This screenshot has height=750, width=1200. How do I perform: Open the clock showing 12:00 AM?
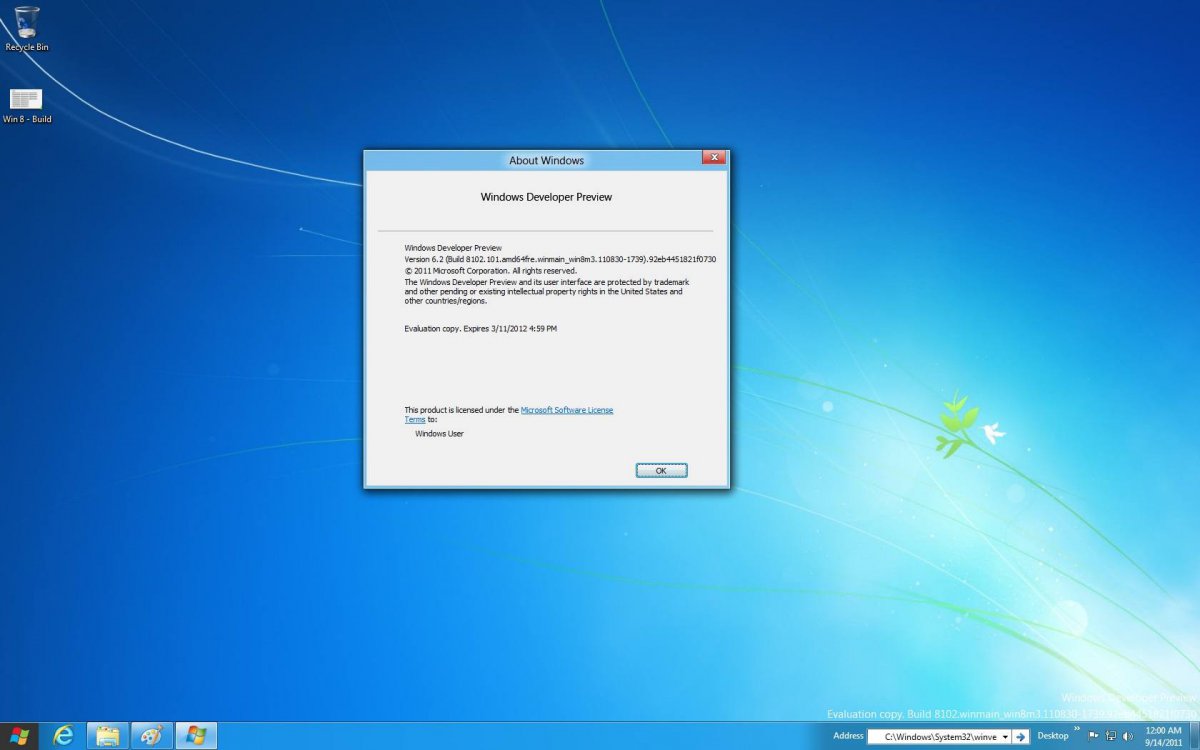coord(1163,736)
